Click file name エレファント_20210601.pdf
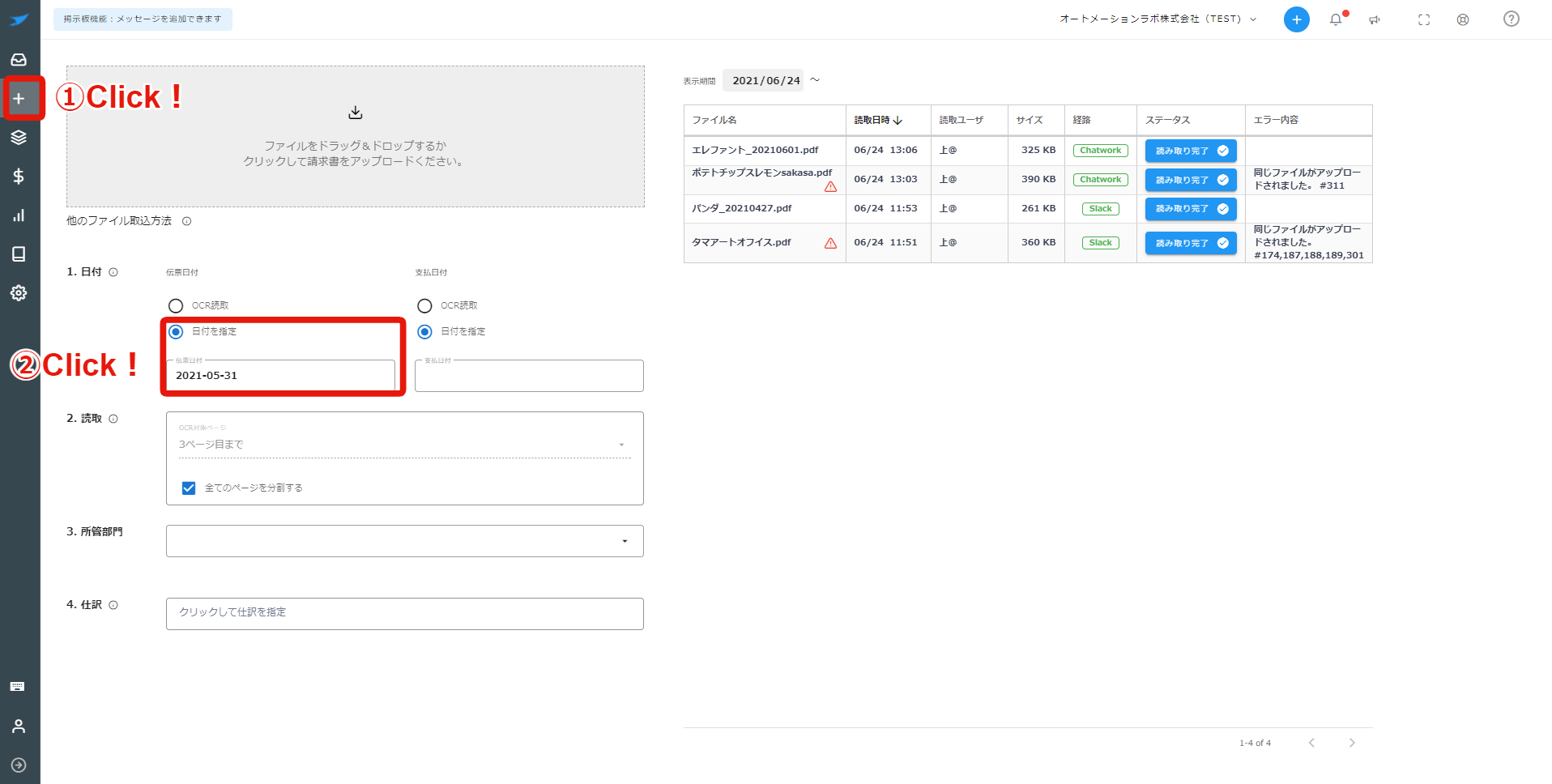 (x=755, y=150)
